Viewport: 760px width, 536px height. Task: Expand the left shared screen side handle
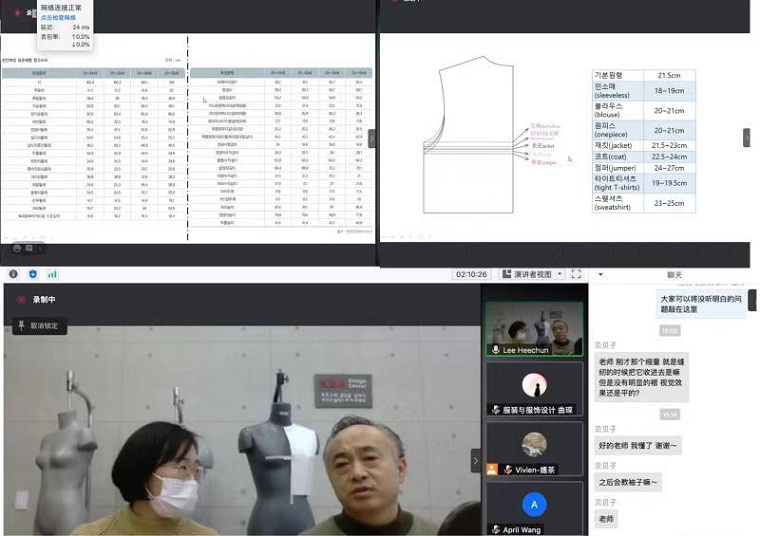(x=372, y=138)
